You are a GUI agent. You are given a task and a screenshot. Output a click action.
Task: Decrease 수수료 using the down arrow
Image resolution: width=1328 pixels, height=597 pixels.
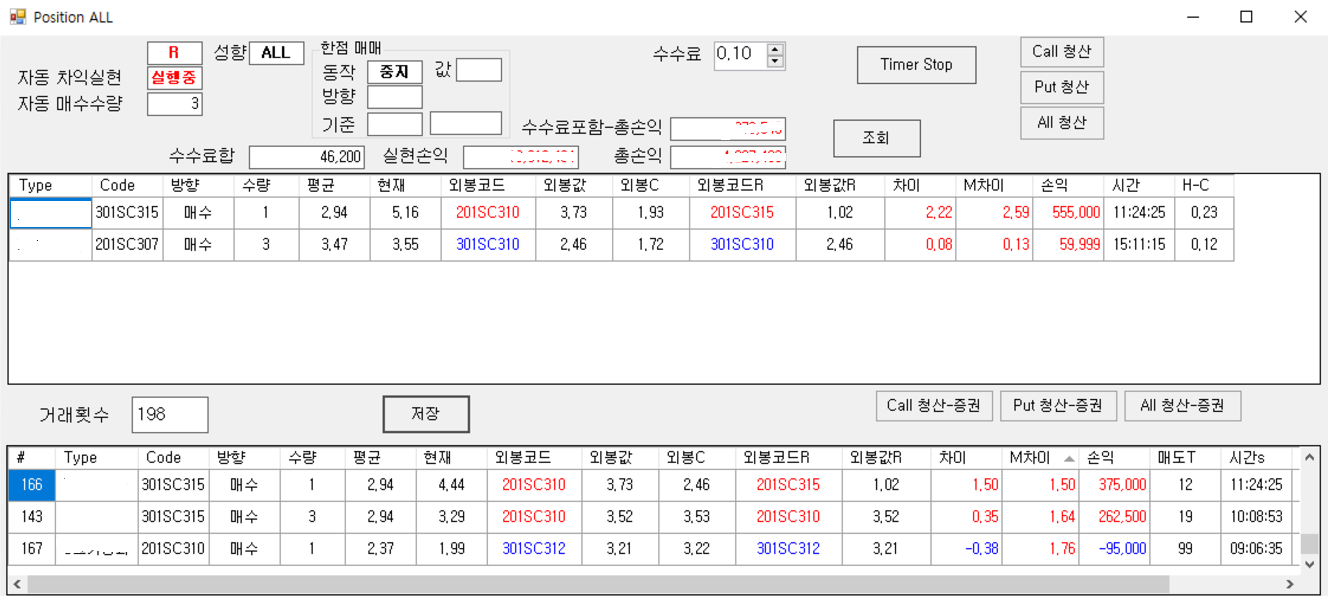pyautogui.click(x=775, y=61)
